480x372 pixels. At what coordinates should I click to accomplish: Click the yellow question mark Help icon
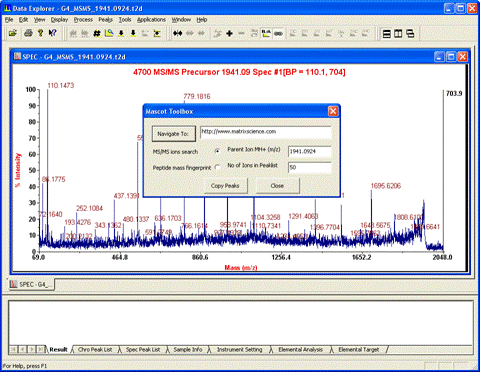[40, 33]
